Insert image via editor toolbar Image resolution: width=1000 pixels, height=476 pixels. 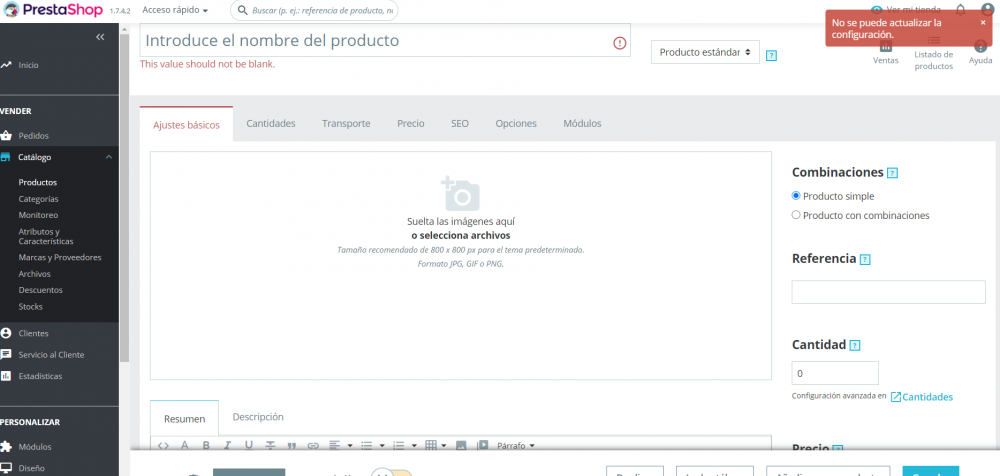coord(461,445)
